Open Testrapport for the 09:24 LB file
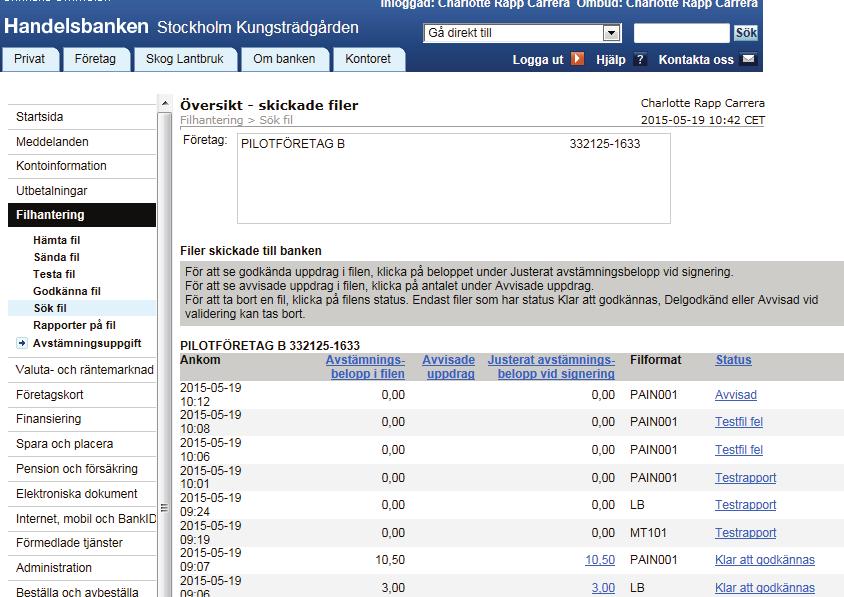 coord(745,504)
